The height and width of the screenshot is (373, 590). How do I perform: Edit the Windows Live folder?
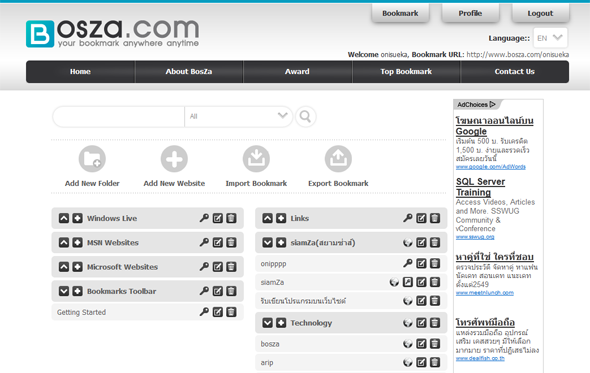[x=217, y=218]
